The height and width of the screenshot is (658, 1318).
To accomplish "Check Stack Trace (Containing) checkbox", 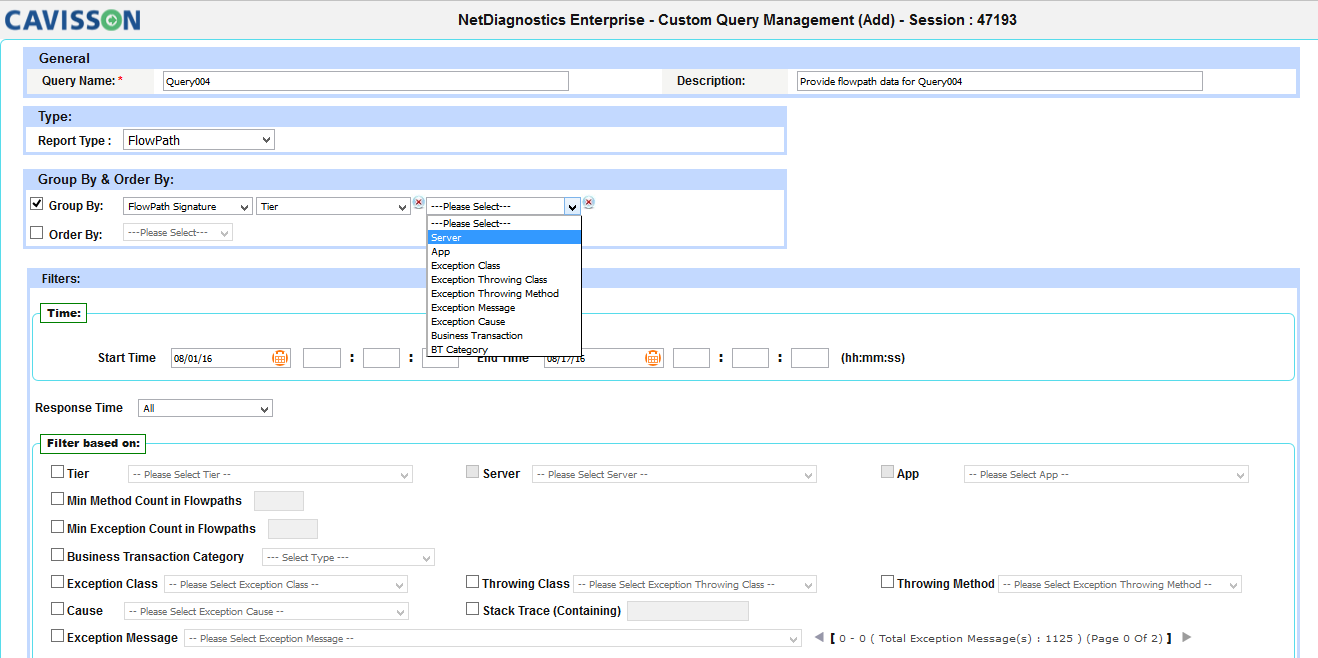I will [x=474, y=609].
